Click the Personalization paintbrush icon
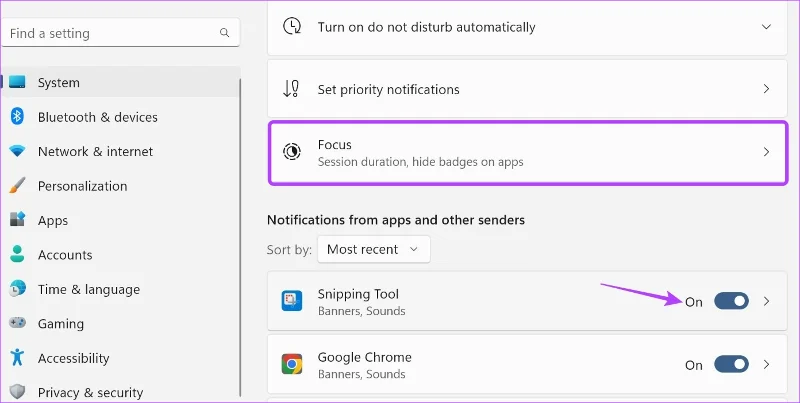800x403 pixels. tap(17, 185)
